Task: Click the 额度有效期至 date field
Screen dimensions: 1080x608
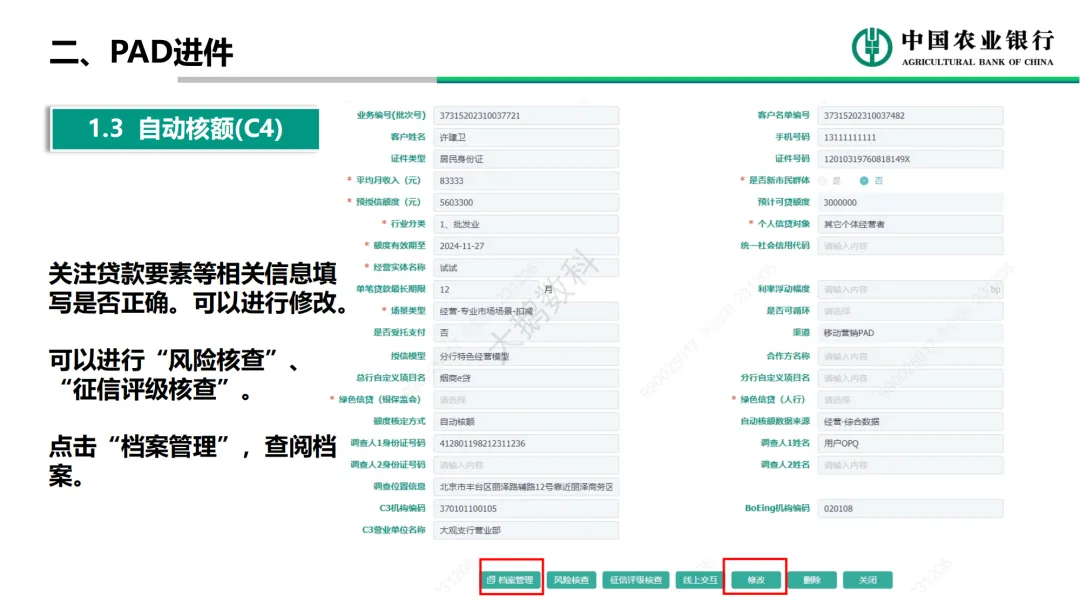Action: pyautogui.click(x=526, y=246)
